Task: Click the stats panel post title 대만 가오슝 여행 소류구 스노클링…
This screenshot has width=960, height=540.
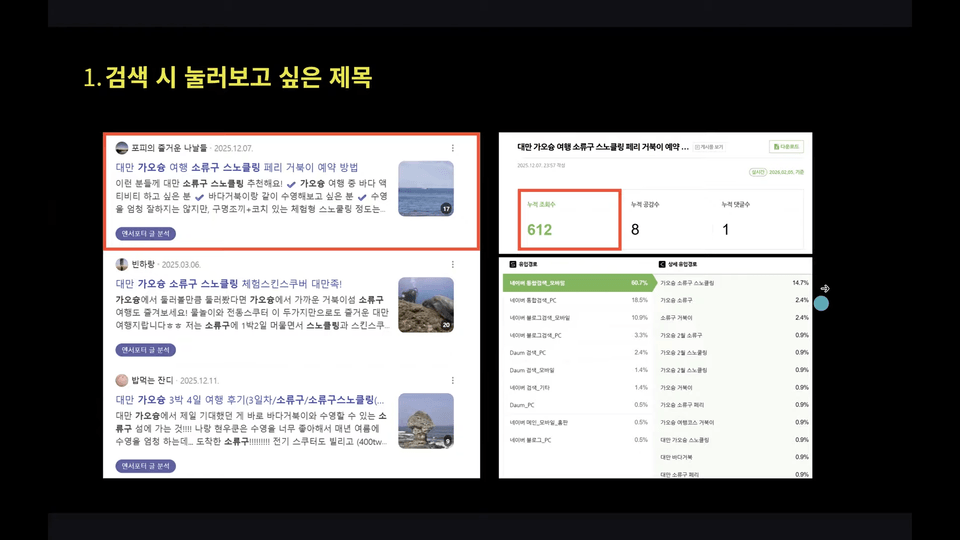Action: (x=603, y=147)
